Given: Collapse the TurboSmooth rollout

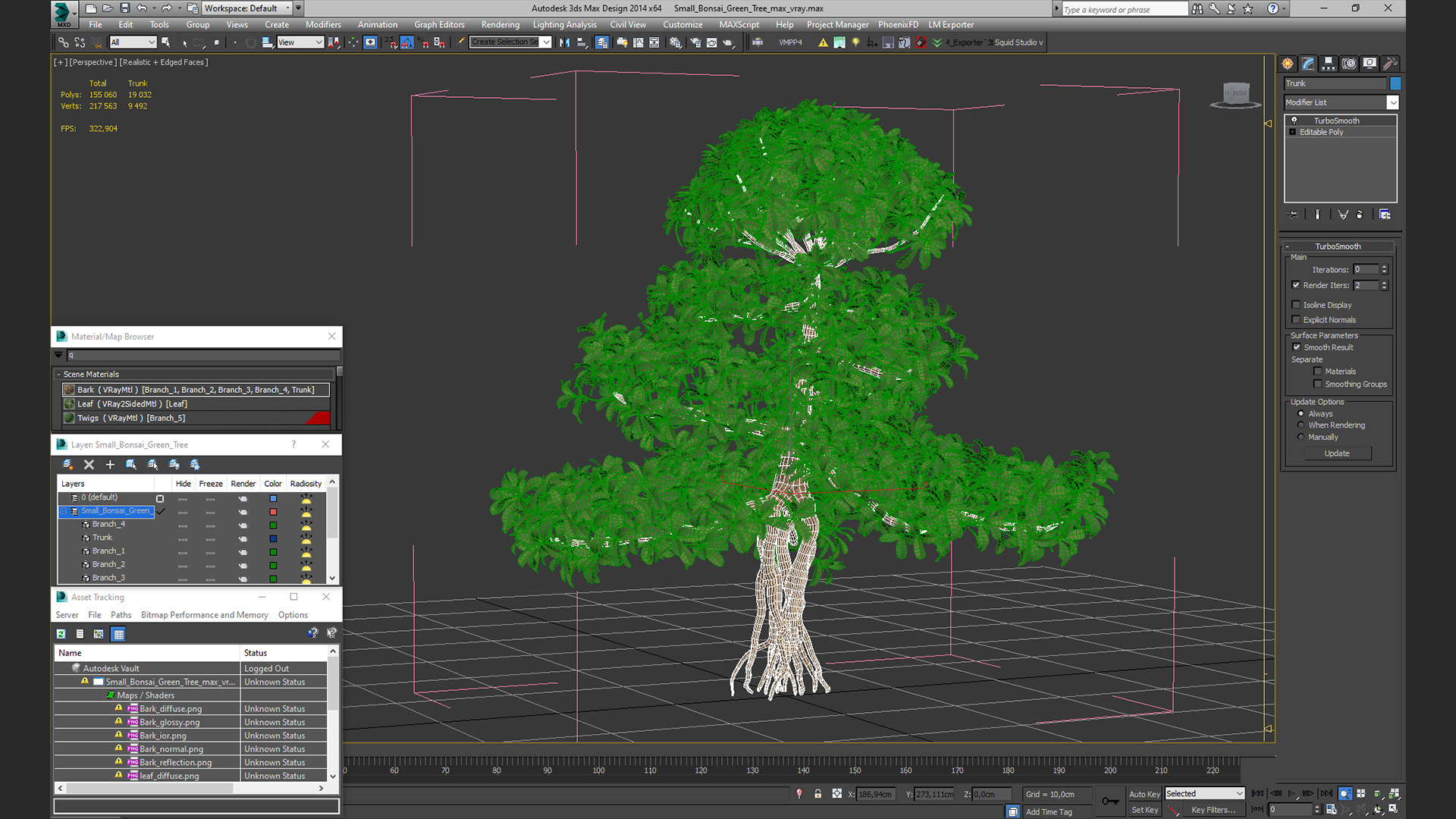Looking at the screenshot, I should 1287,246.
